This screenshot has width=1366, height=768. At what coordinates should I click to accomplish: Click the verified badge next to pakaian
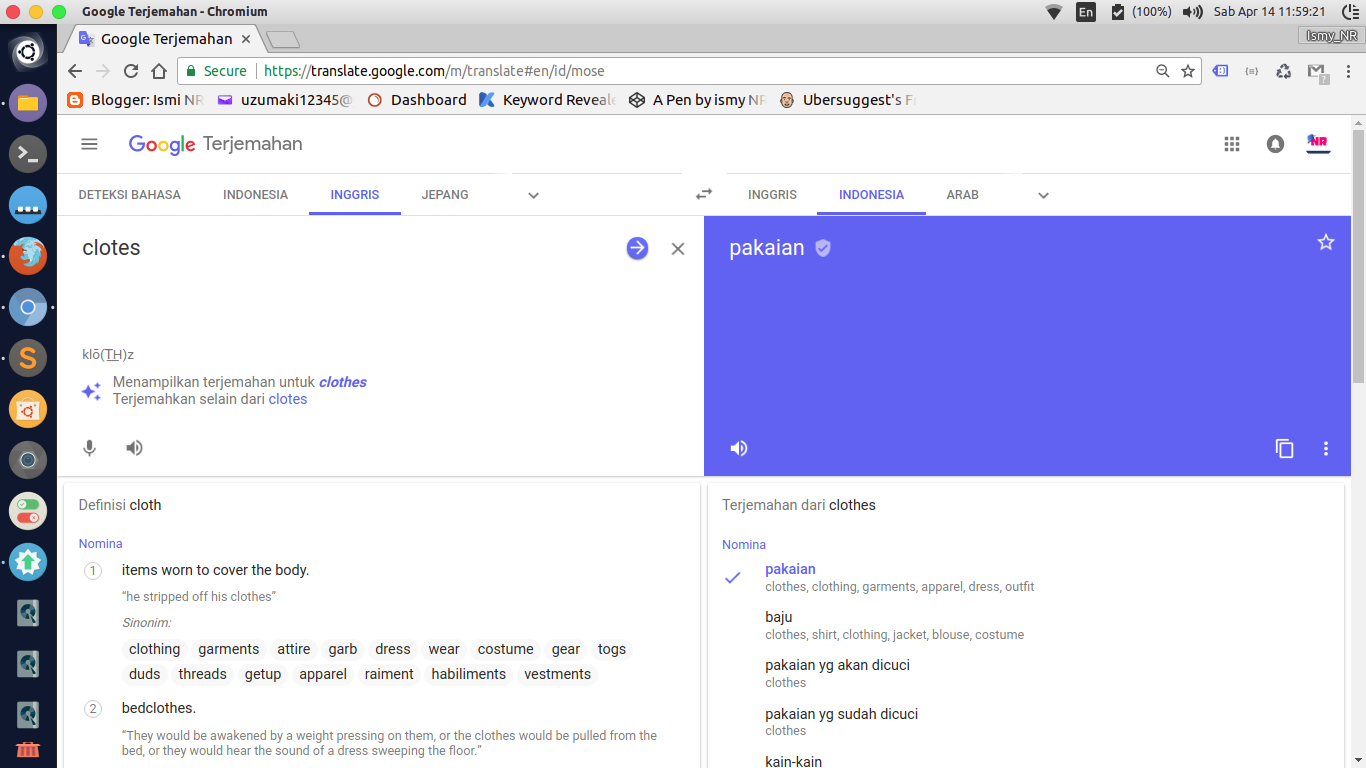(x=823, y=248)
